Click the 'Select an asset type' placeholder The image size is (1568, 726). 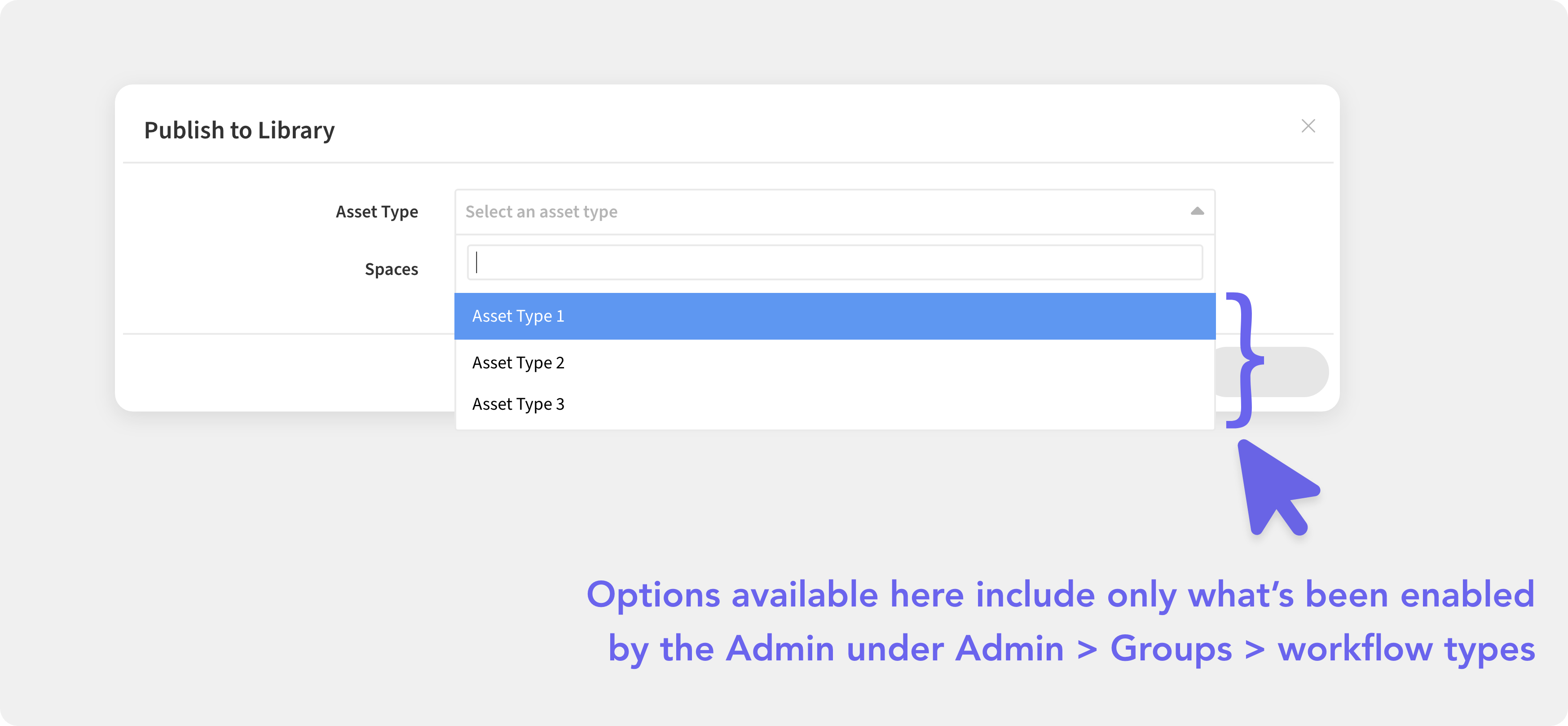tap(541, 211)
